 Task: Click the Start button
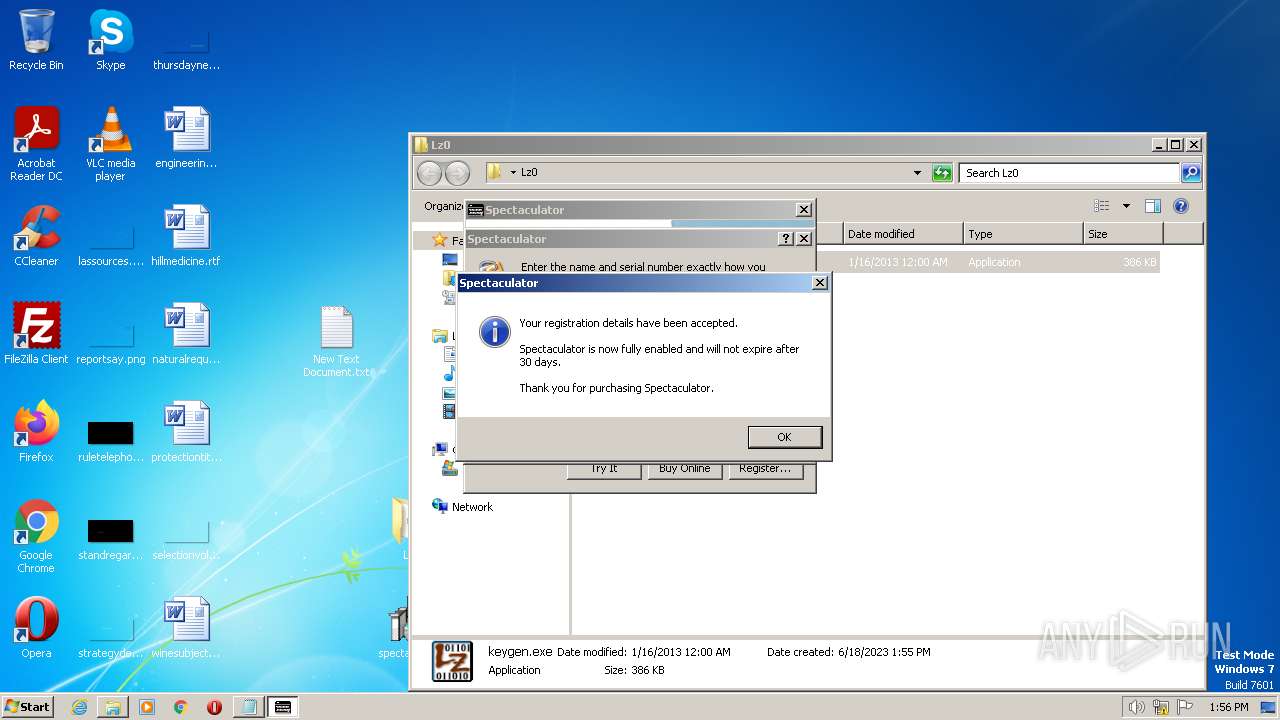click(28, 707)
